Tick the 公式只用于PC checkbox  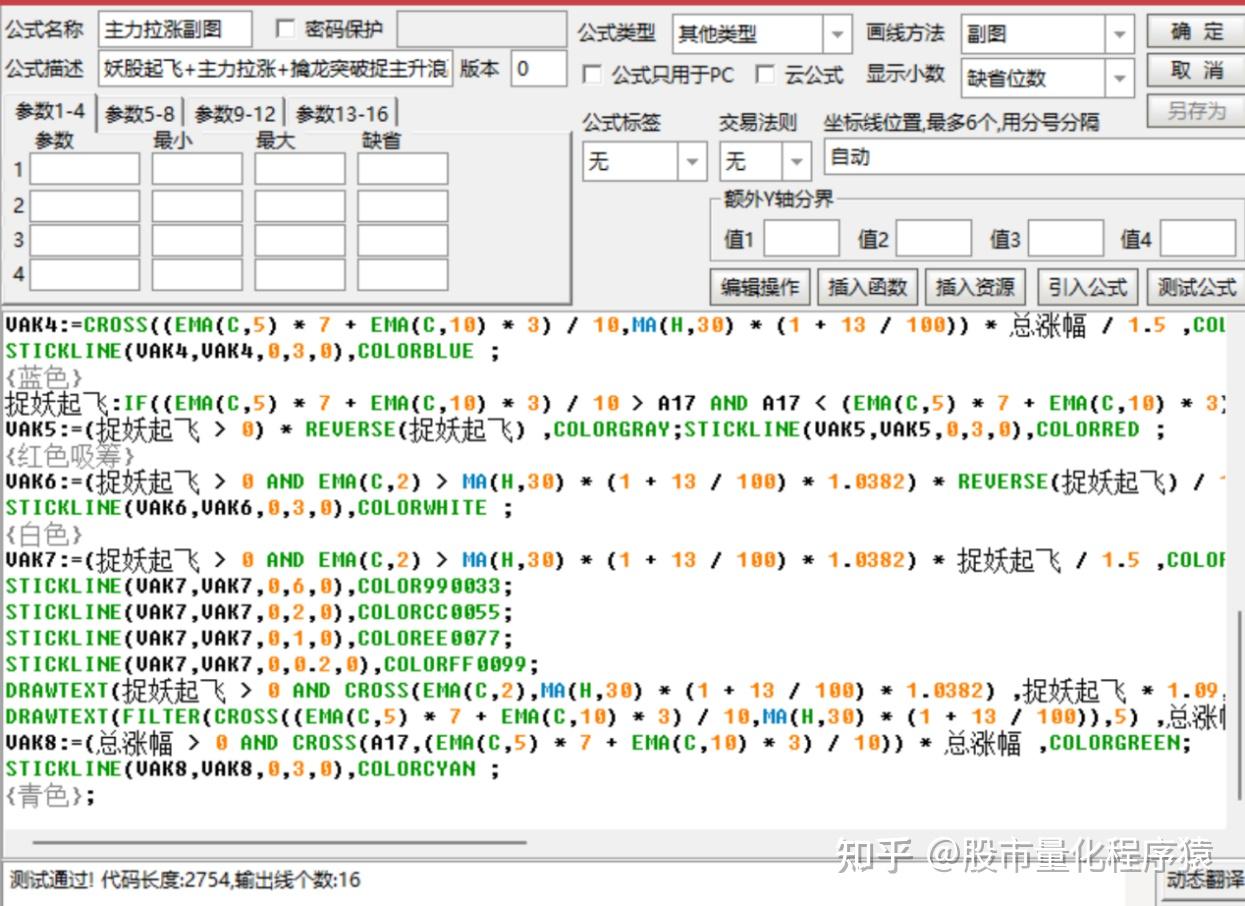592,75
